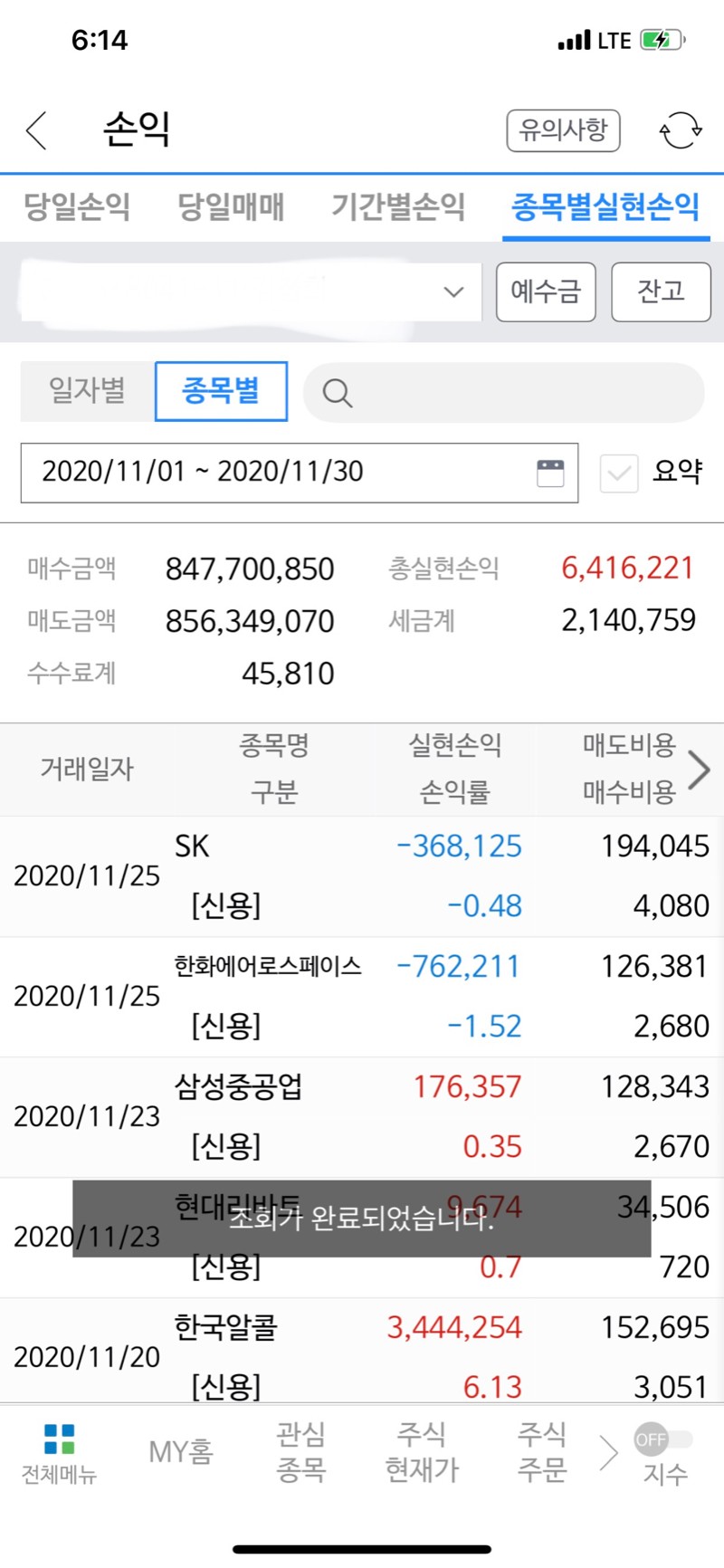Tap the 3,444,254 realized profit value
Screen dimensions: 724x1568
click(454, 1327)
